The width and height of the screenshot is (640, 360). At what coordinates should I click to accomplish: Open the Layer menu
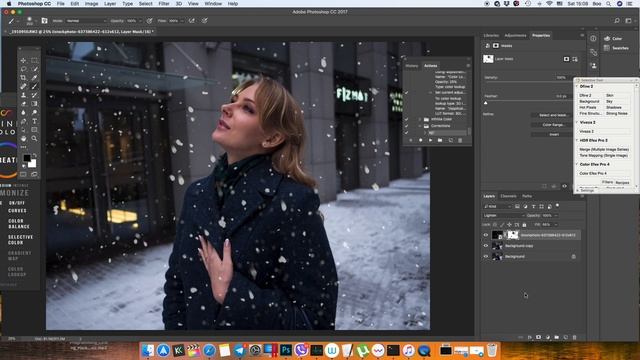click(110, 4)
